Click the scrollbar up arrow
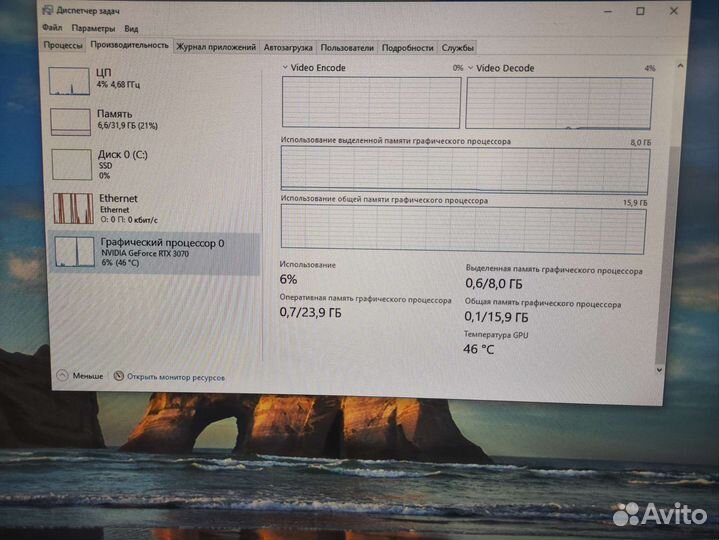The height and width of the screenshot is (540, 719). 680,66
